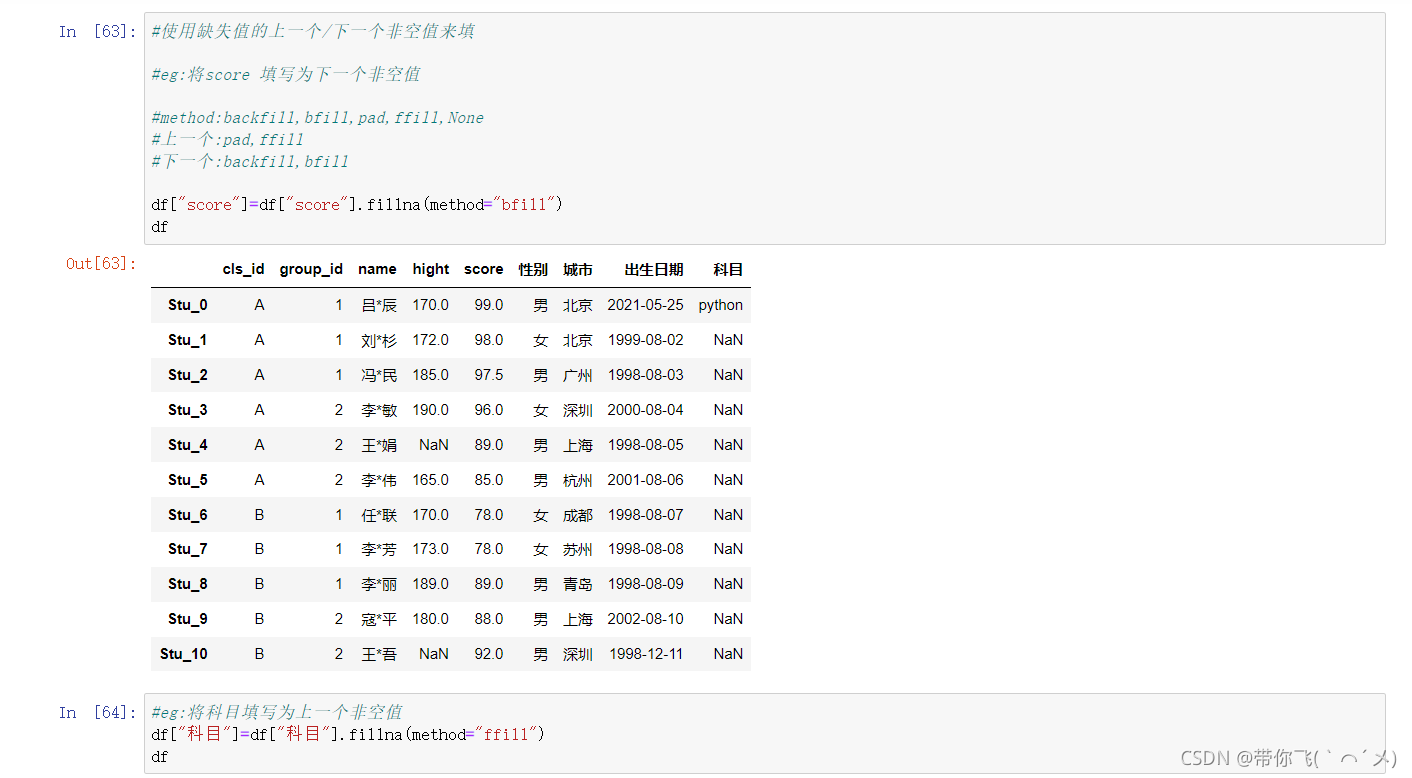The image size is (1412, 778).
Task: Click the python value in Stu_0 row
Action: click(721, 305)
